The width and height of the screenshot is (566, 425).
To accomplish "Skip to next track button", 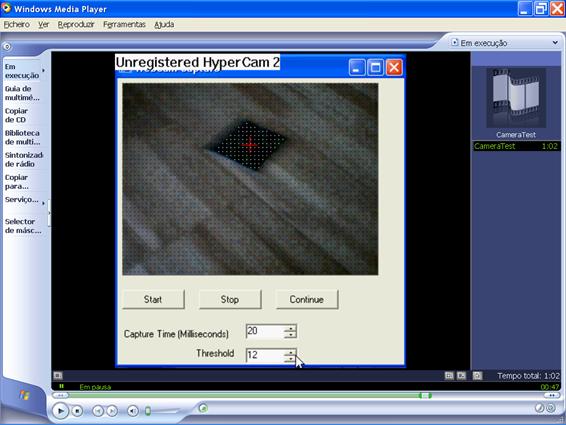I will 112,411.
